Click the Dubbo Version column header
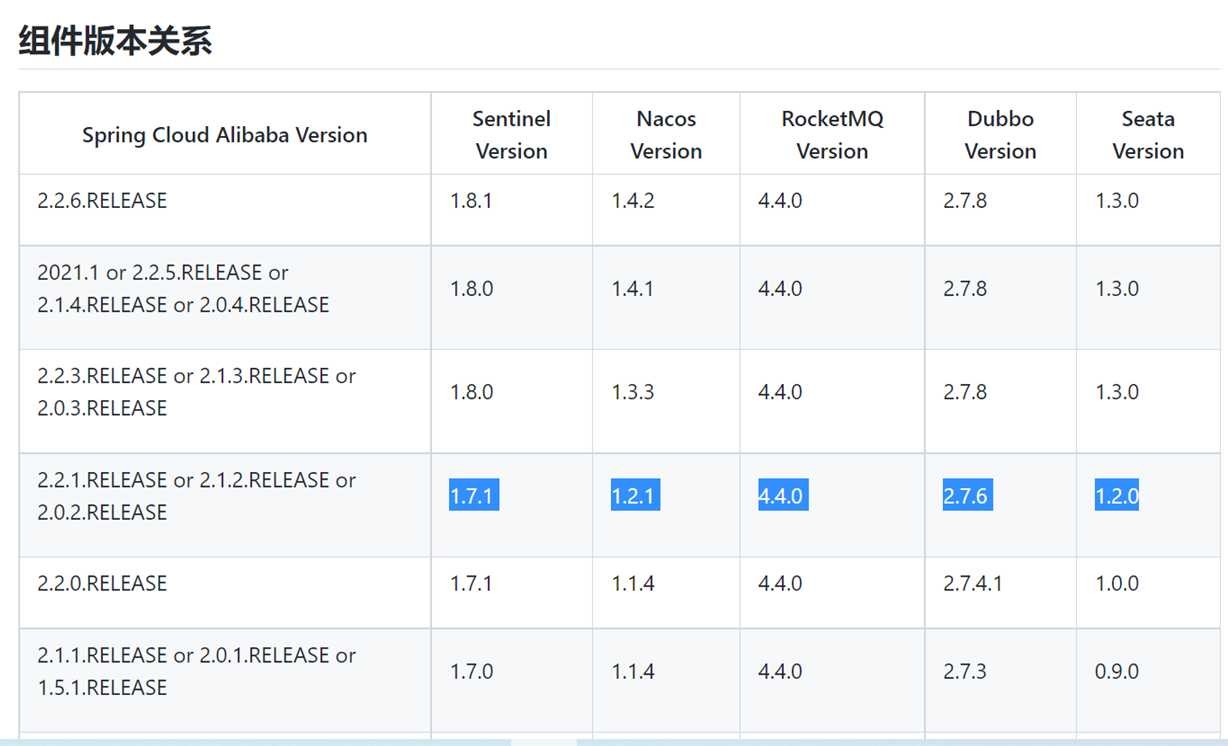 (1000, 135)
